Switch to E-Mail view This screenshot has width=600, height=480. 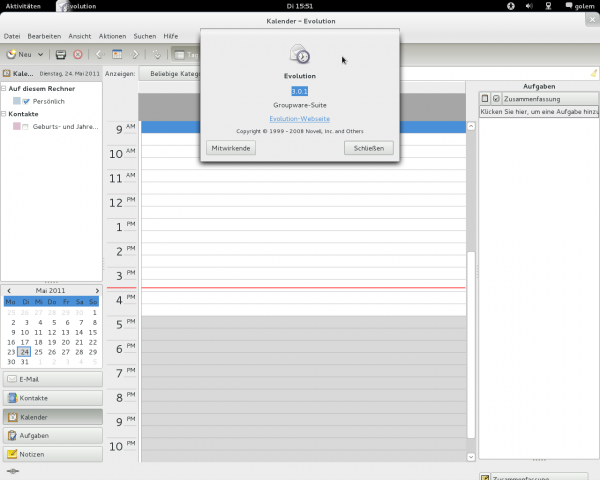click(x=53, y=379)
